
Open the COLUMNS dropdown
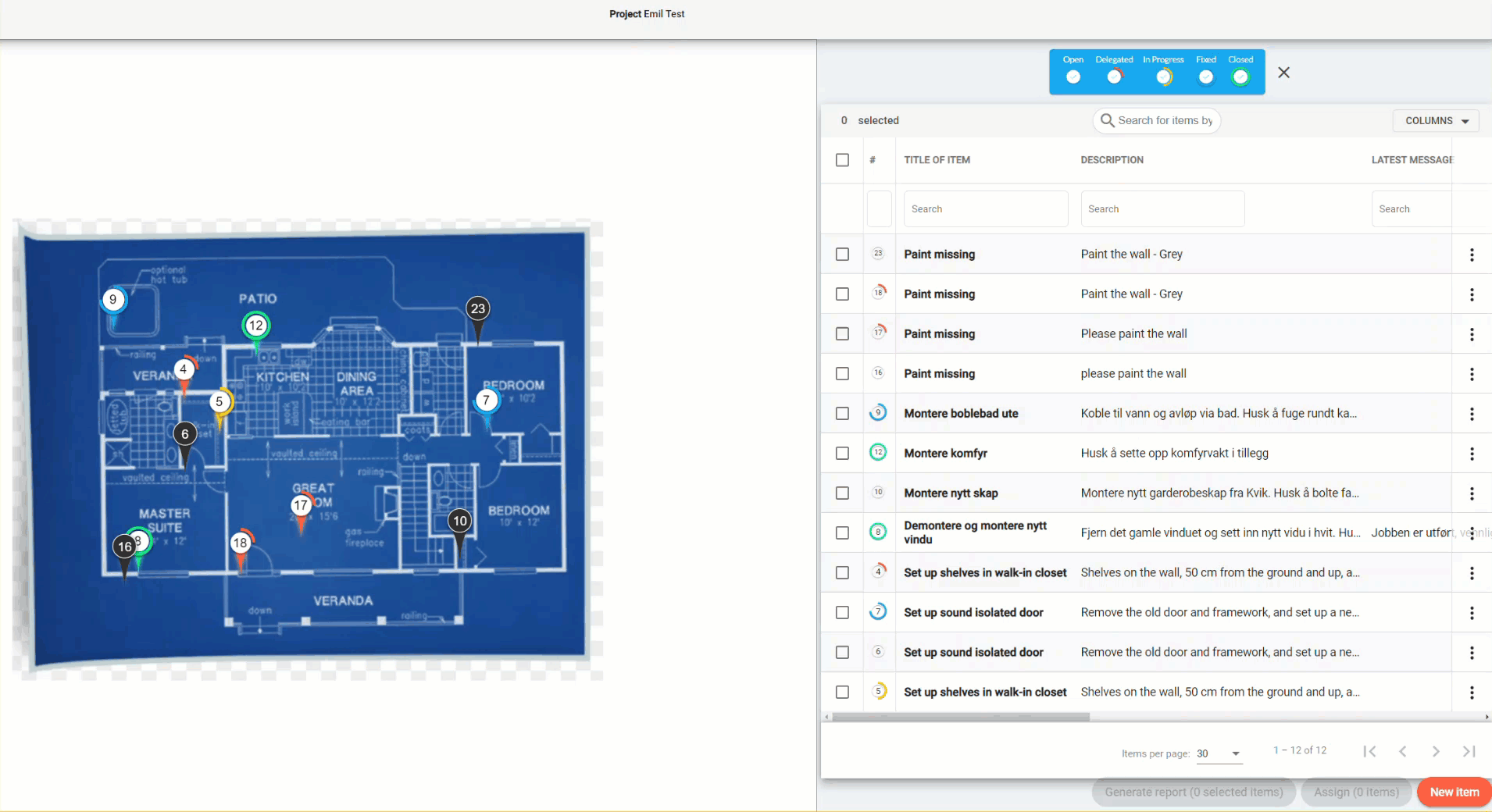[1436, 121]
